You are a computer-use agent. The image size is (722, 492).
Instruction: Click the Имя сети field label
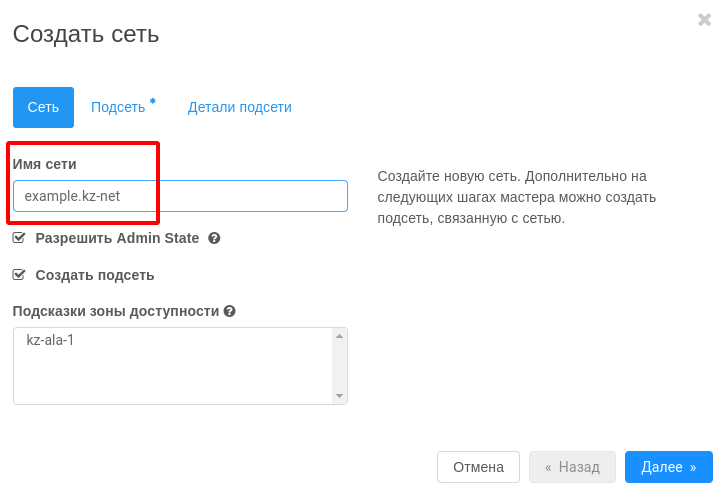point(44,164)
